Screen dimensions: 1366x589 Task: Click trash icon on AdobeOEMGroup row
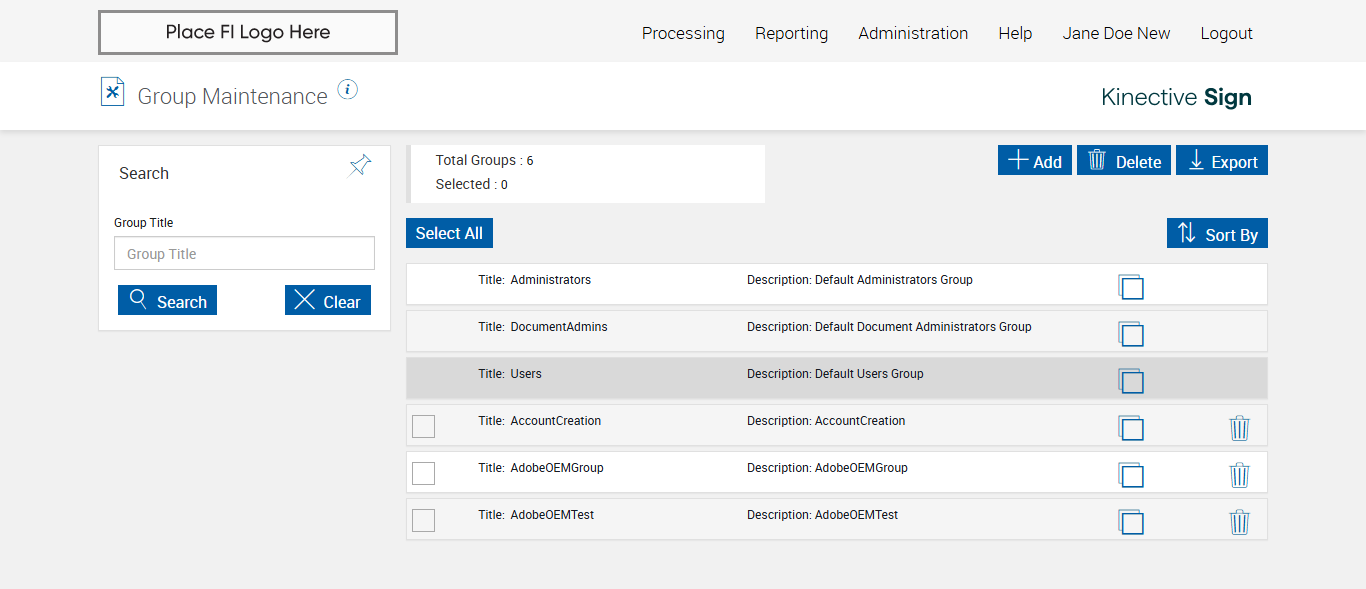coord(1239,475)
